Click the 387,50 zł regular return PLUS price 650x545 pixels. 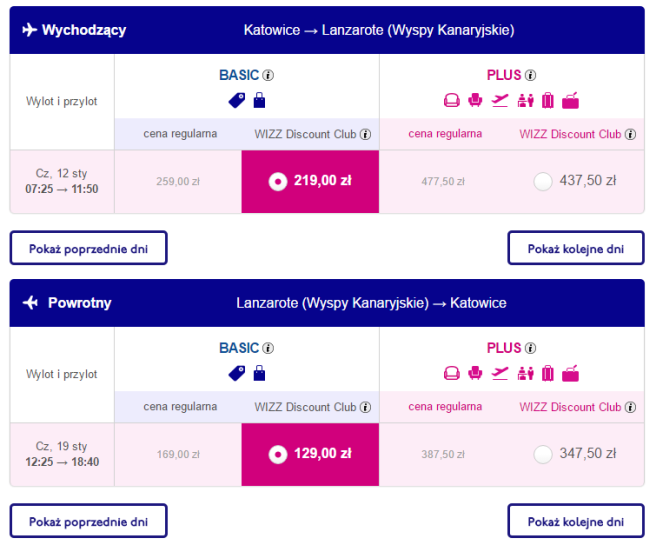443,454
